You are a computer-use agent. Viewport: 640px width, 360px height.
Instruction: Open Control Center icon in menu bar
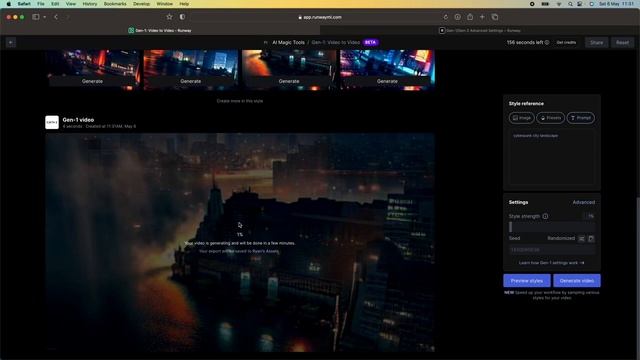[580, 4]
